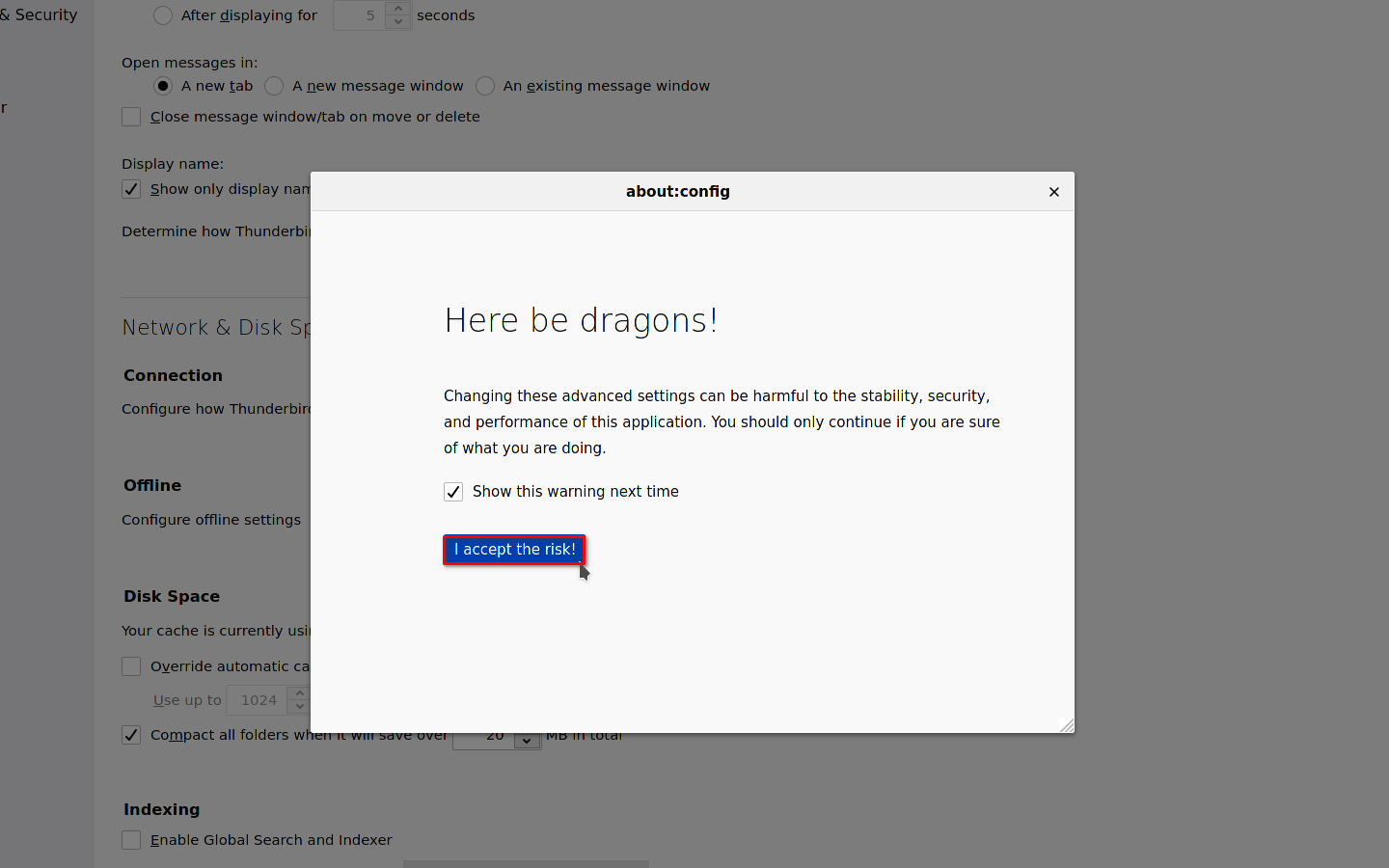The width and height of the screenshot is (1389, 868).
Task: Click the horizontal scrollbar at the bottom
Action: [x=526, y=863]
